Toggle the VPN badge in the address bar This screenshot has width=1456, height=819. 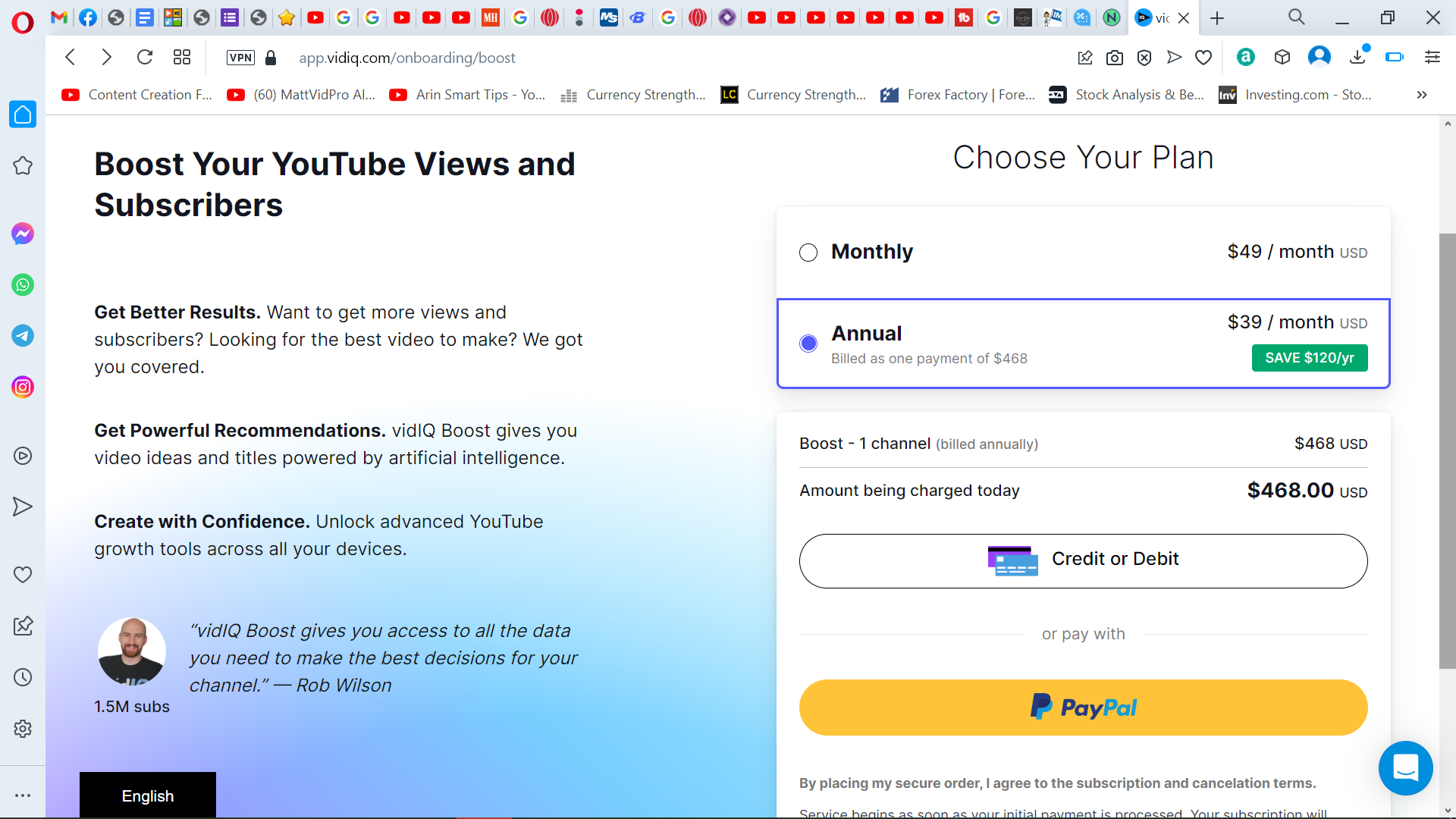tap(240, 58)
